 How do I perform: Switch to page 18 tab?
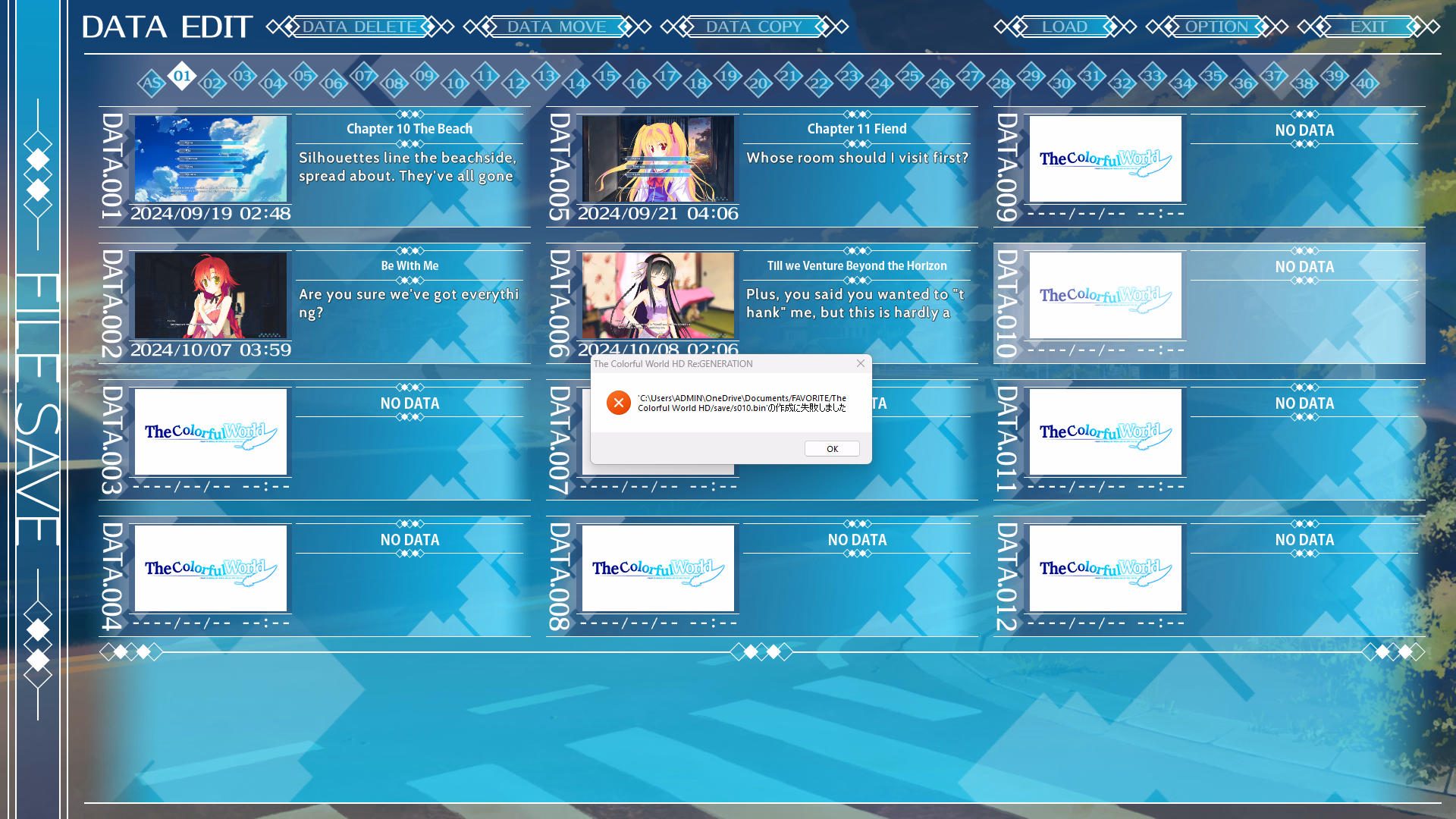pos(698,83)
